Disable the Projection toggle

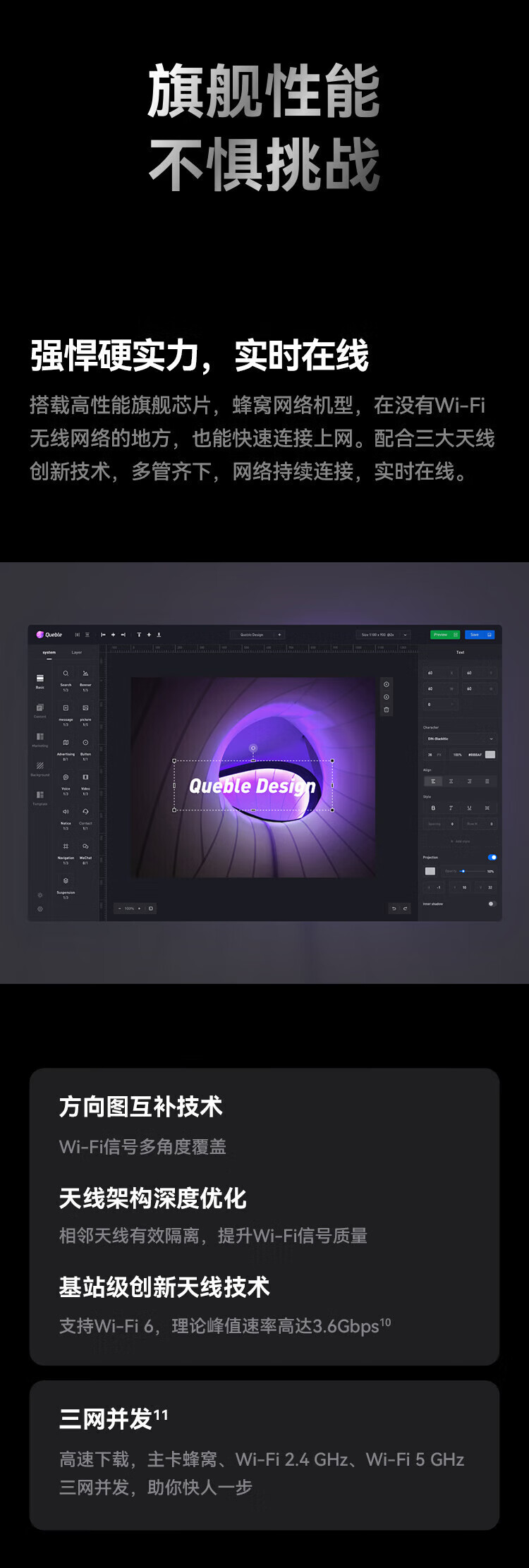click(x=492, y=858)
